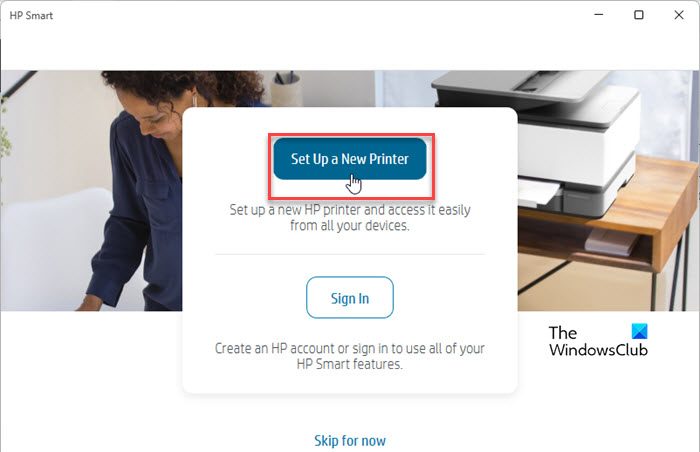Click the divider line above Sign In
This screenshot has height=452, width=700.
[350, 254]
